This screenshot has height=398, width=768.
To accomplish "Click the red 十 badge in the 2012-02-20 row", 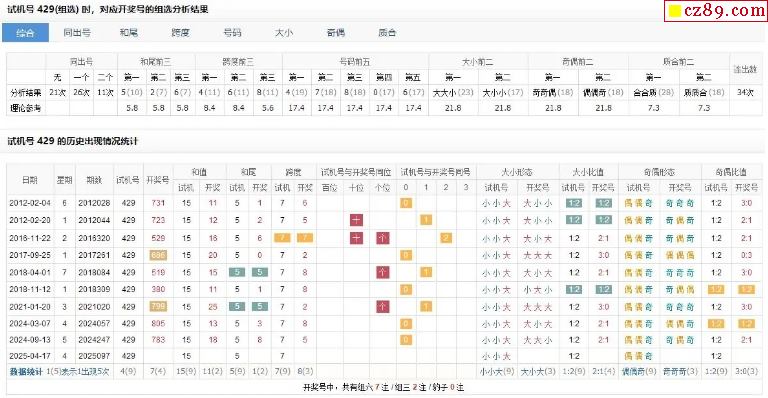I will [356, 220].
